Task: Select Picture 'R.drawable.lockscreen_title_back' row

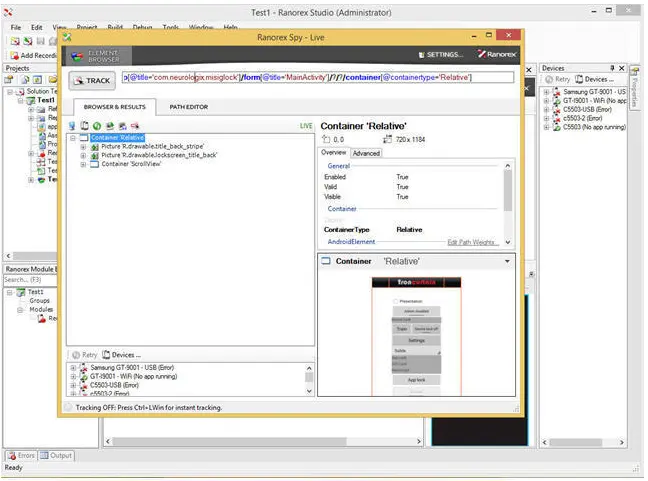Action: click(x=159, y=155)
